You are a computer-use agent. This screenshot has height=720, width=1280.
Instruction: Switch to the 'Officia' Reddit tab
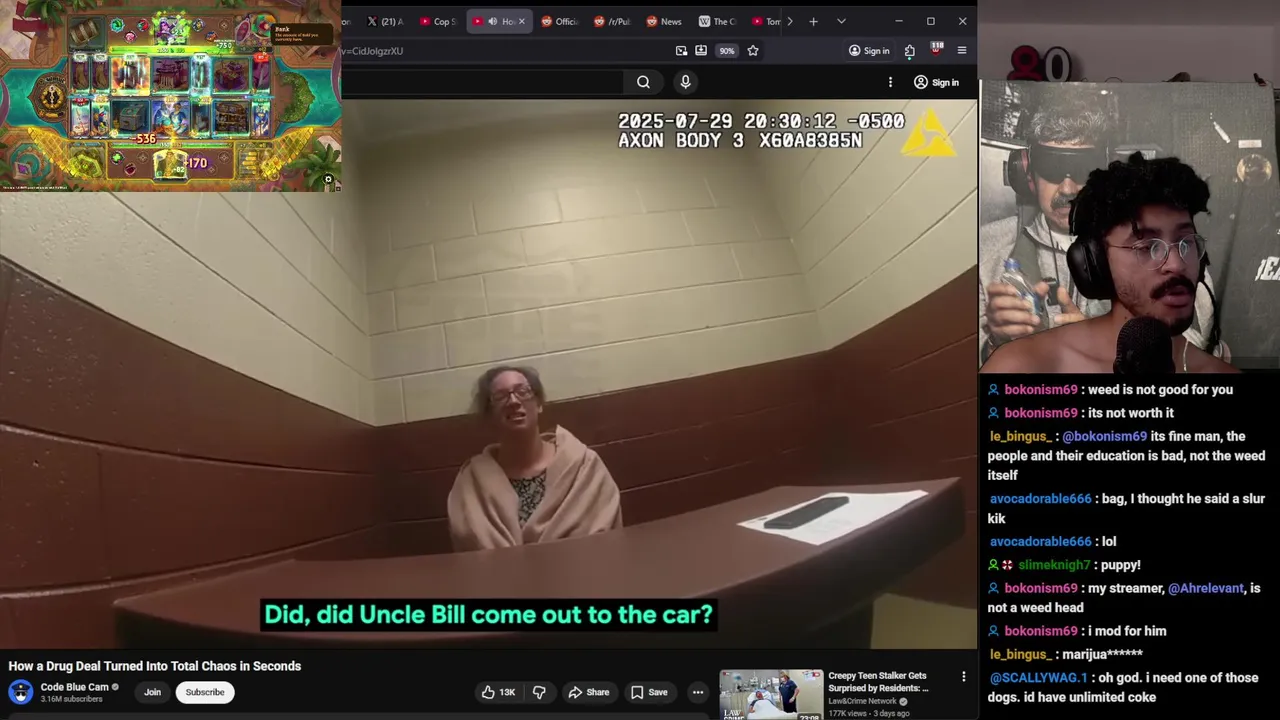[560, 21]
